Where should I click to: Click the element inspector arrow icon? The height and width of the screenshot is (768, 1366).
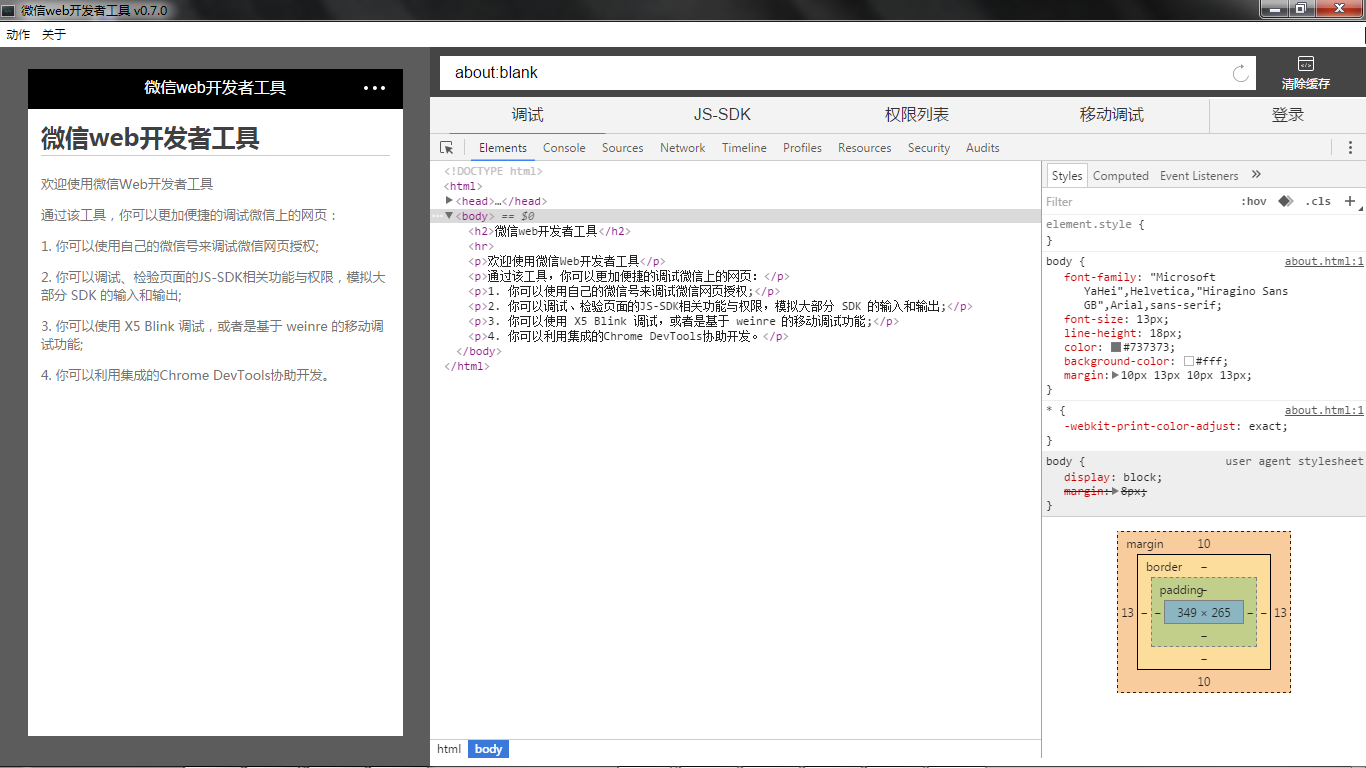point(447,148)
